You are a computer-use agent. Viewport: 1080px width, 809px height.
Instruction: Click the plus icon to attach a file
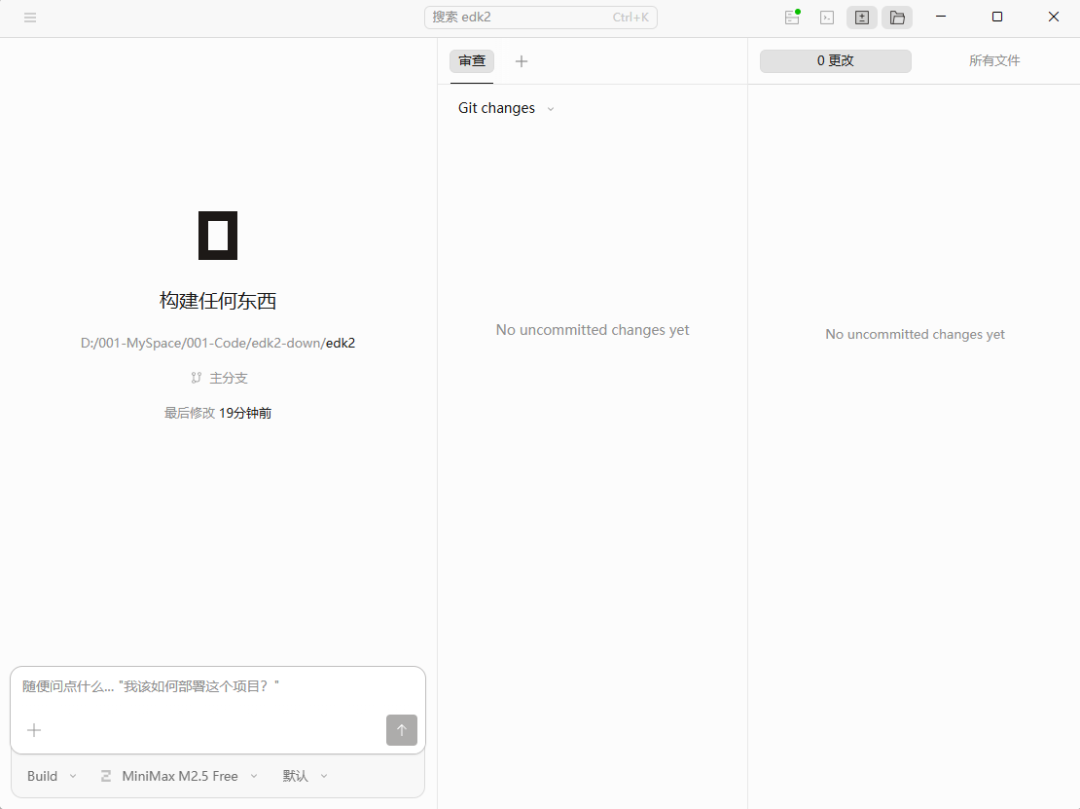tap(34, 730)
